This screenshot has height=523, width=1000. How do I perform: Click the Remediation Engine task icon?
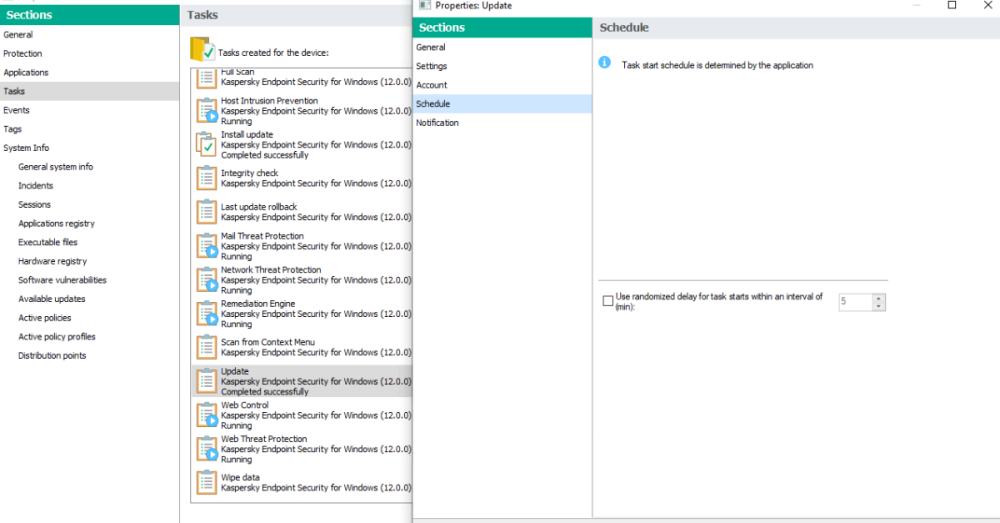(x=207, y=314)
